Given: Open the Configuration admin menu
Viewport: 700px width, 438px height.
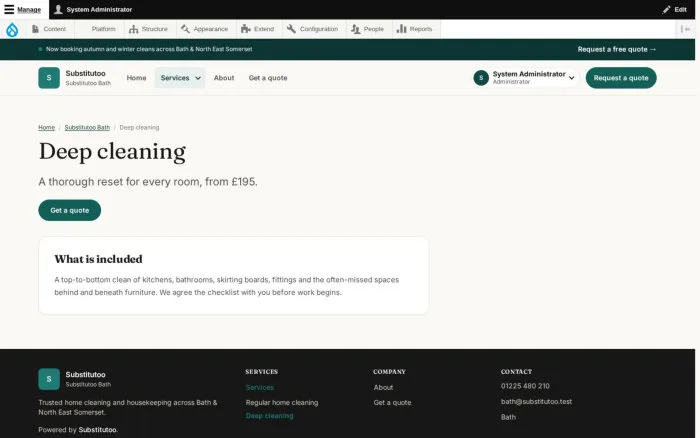Looking at the screenshot, I should tap(313, 29).
